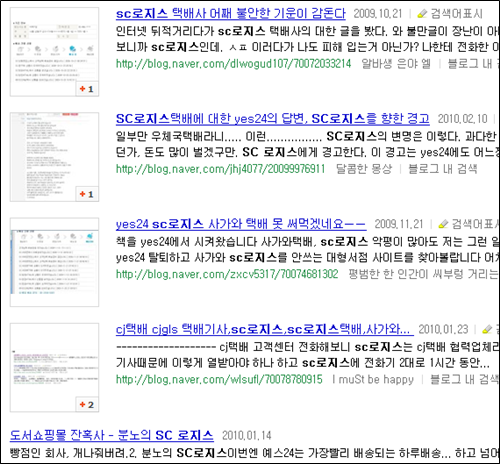Click '+2' badge on cj택배 thumbnail
This screenshot has width=500, height=464.
click(87, 405)
